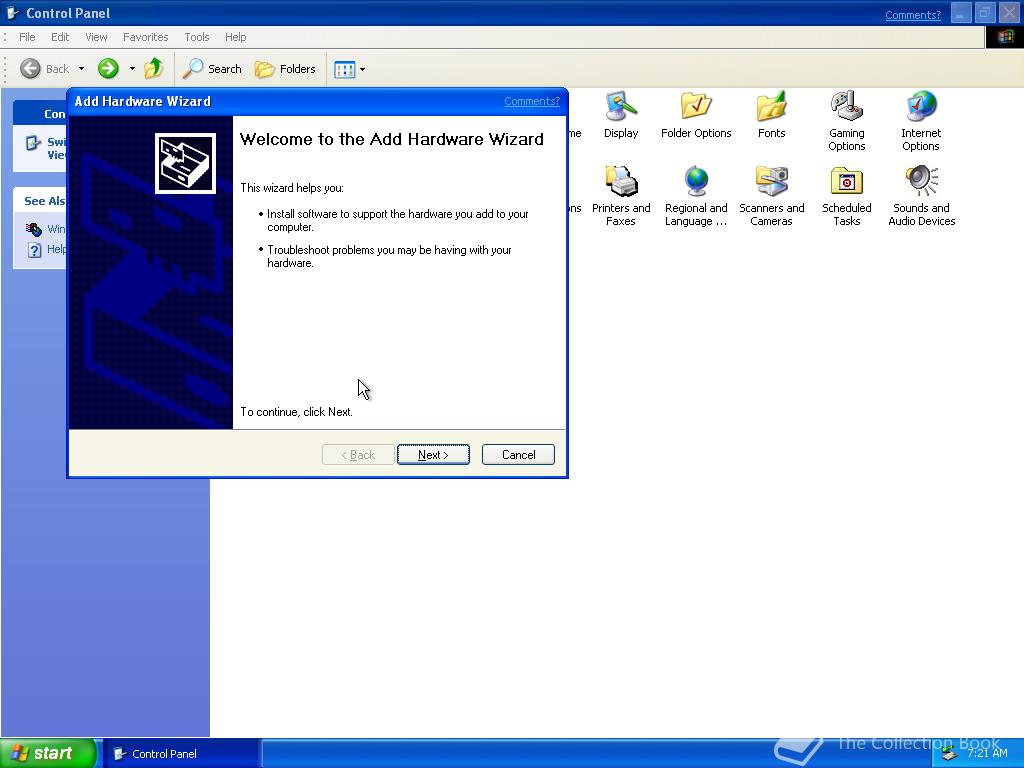This screenshot has height=768, width=1024.
Task: Open the Display control panel icon
Action: [x=620, y=106]
